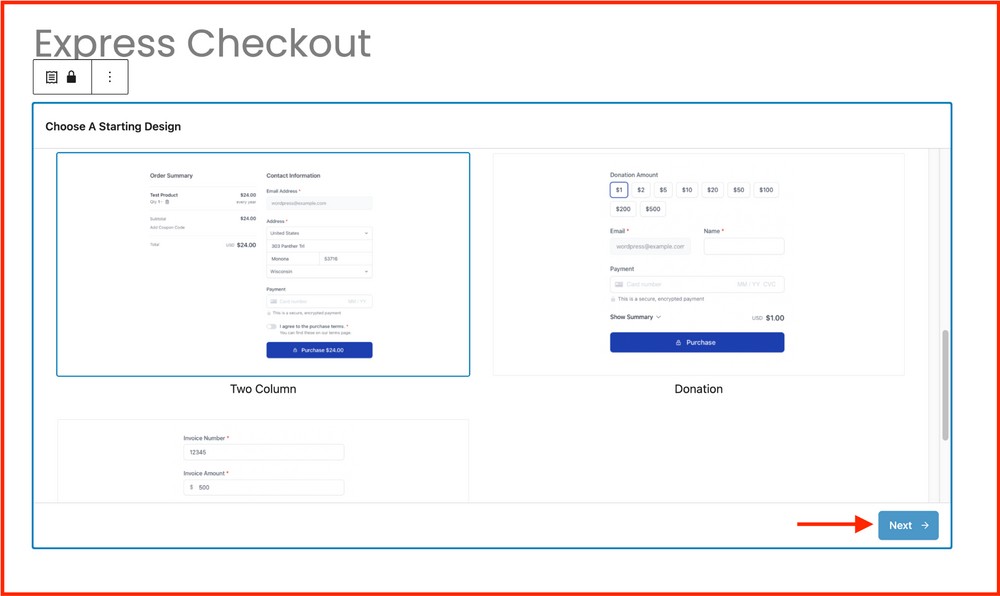This screenshot has height=596, width=1000.
Task: Click the block lock icon in the toolbar
Action: (x=70, y=77)
